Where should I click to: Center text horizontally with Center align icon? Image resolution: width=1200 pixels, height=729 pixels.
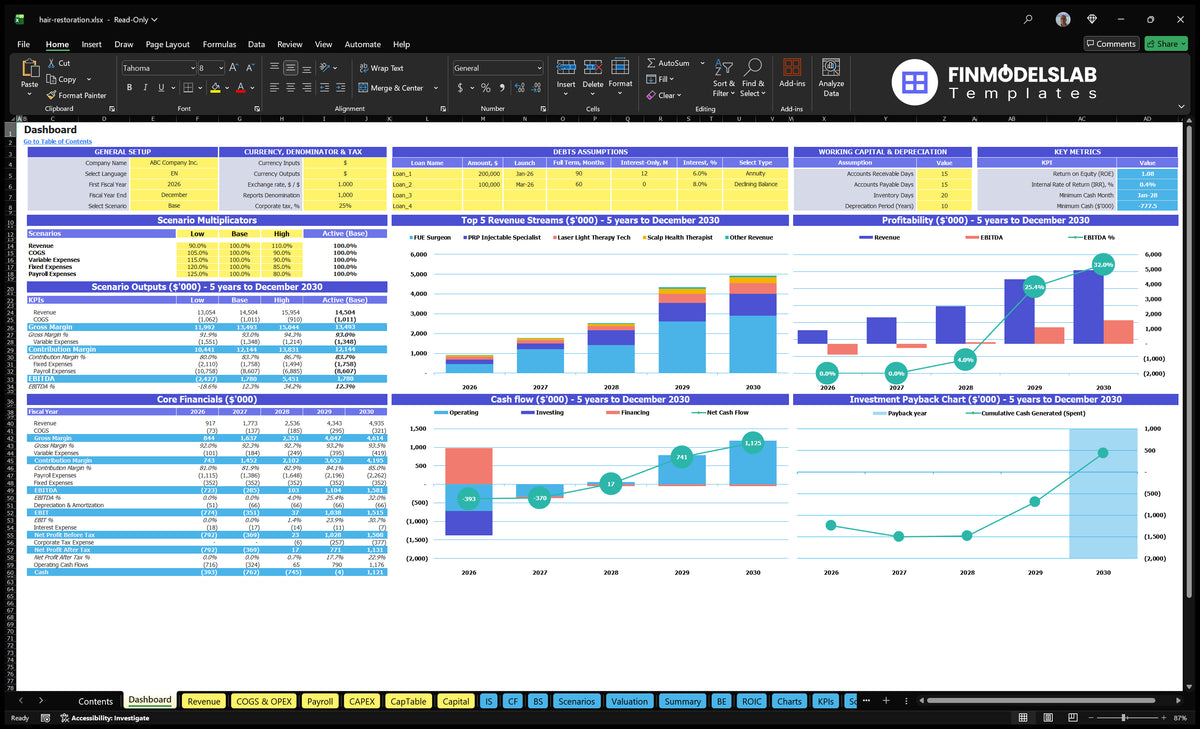[290, 88]
